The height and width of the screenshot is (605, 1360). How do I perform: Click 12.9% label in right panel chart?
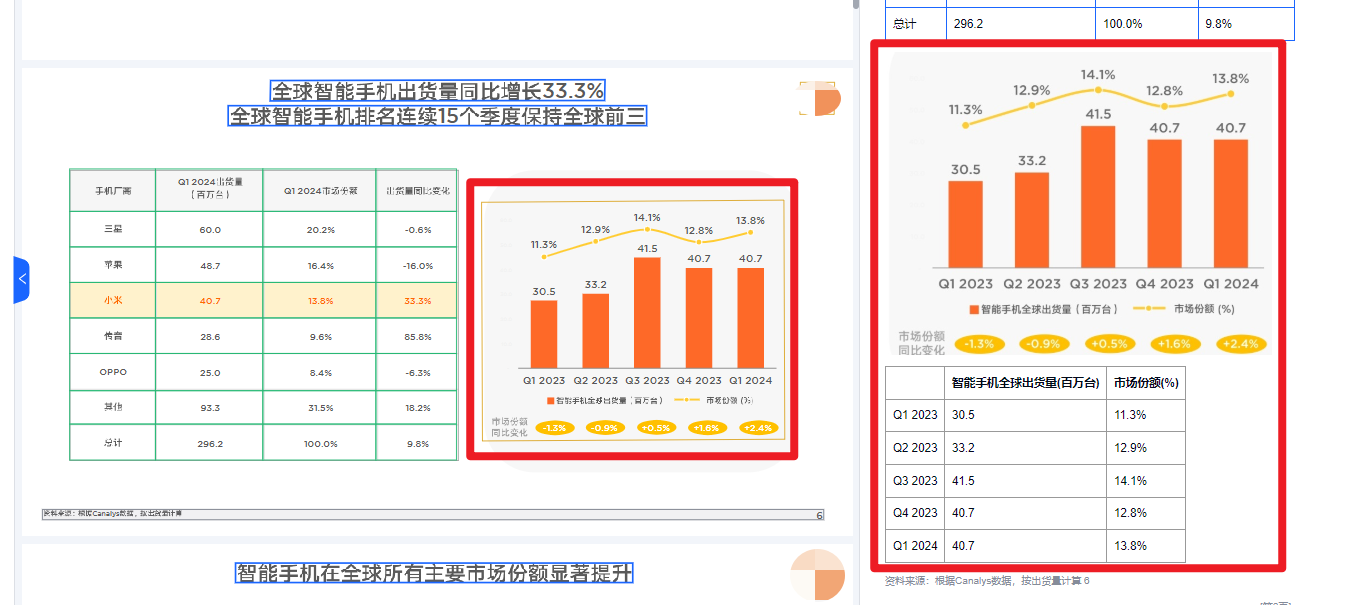pos(1032,90)
